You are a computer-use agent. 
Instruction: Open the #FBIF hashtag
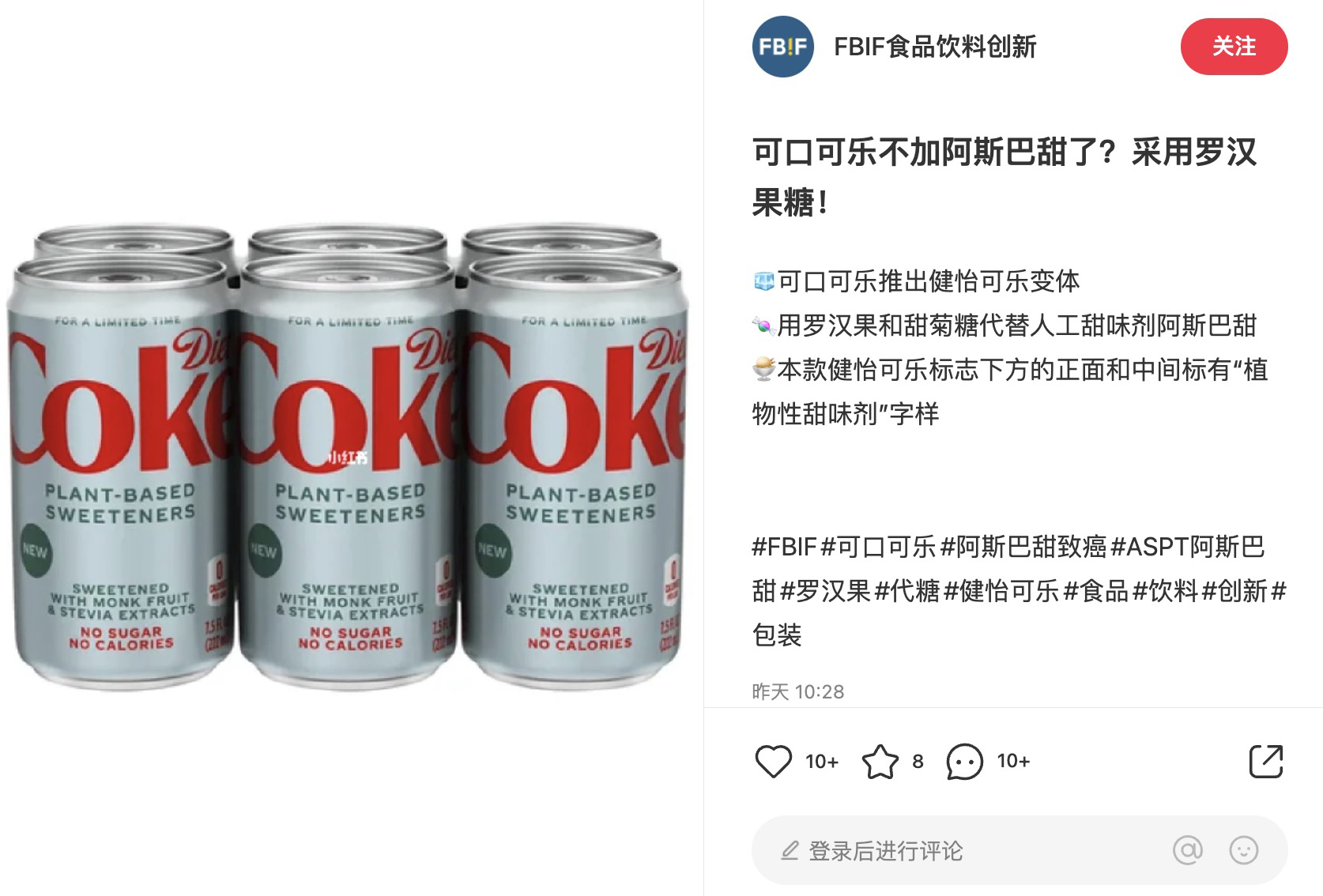pyautogui.click(x=784, y=546)
